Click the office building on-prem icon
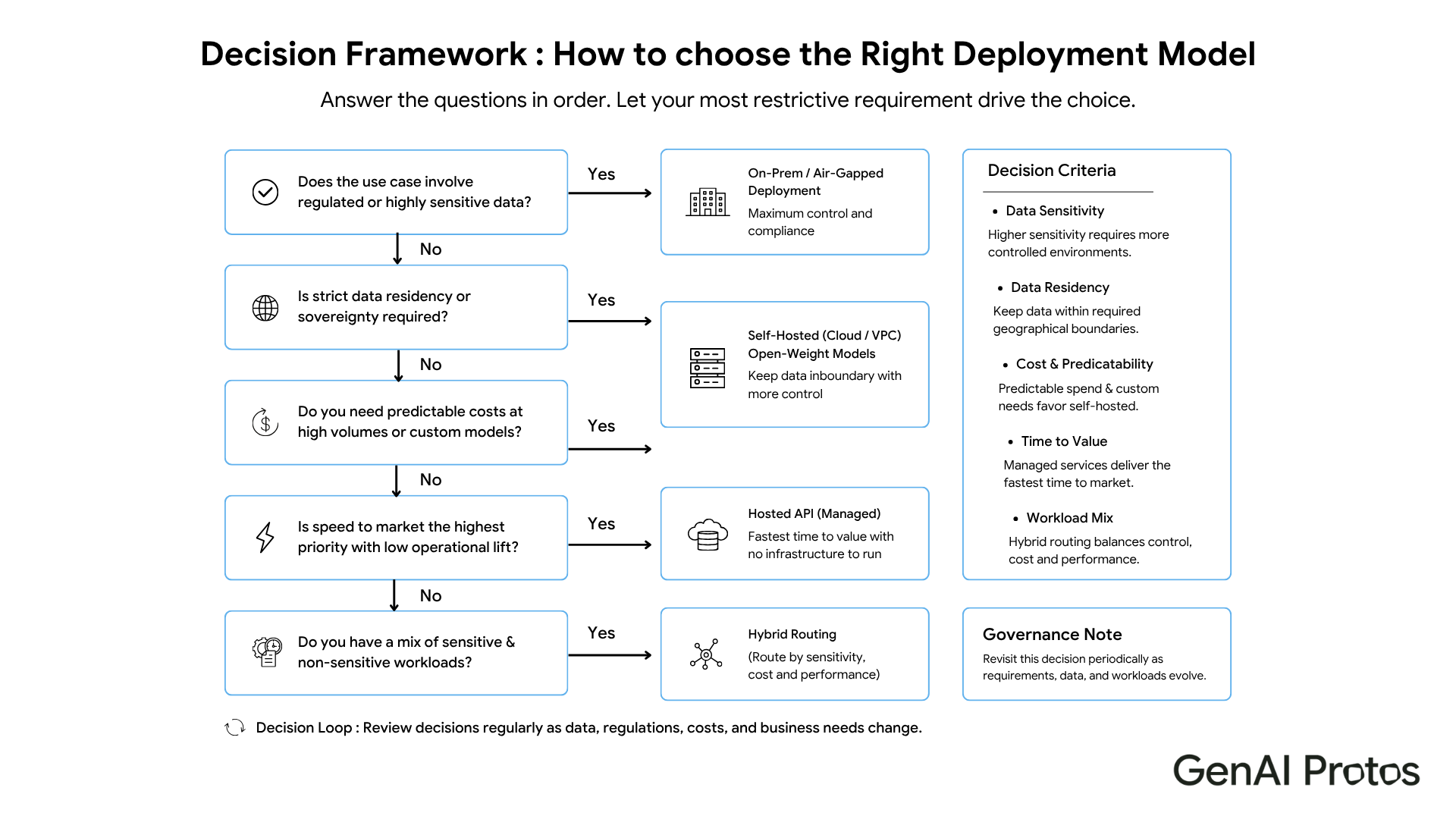The image size is (1456, 819). click(708, 202)
